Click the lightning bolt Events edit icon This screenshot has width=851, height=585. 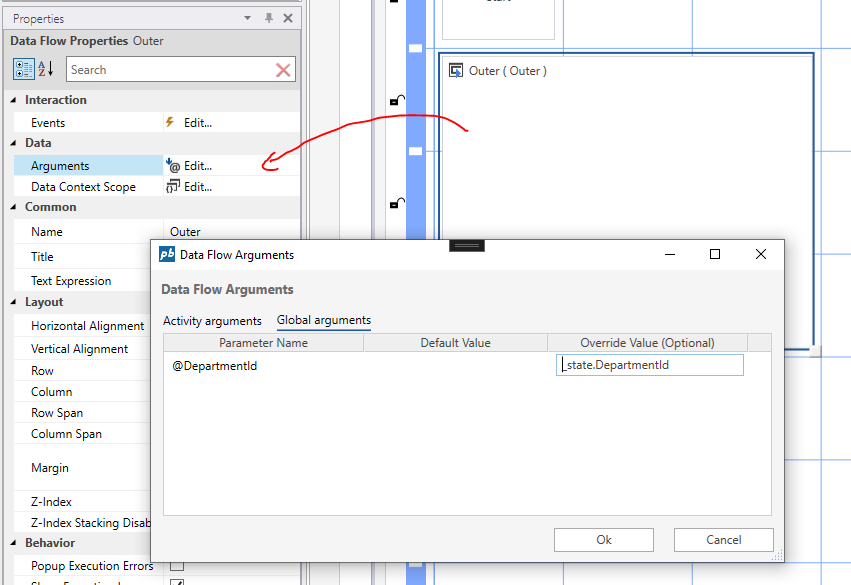pos(170,123)
